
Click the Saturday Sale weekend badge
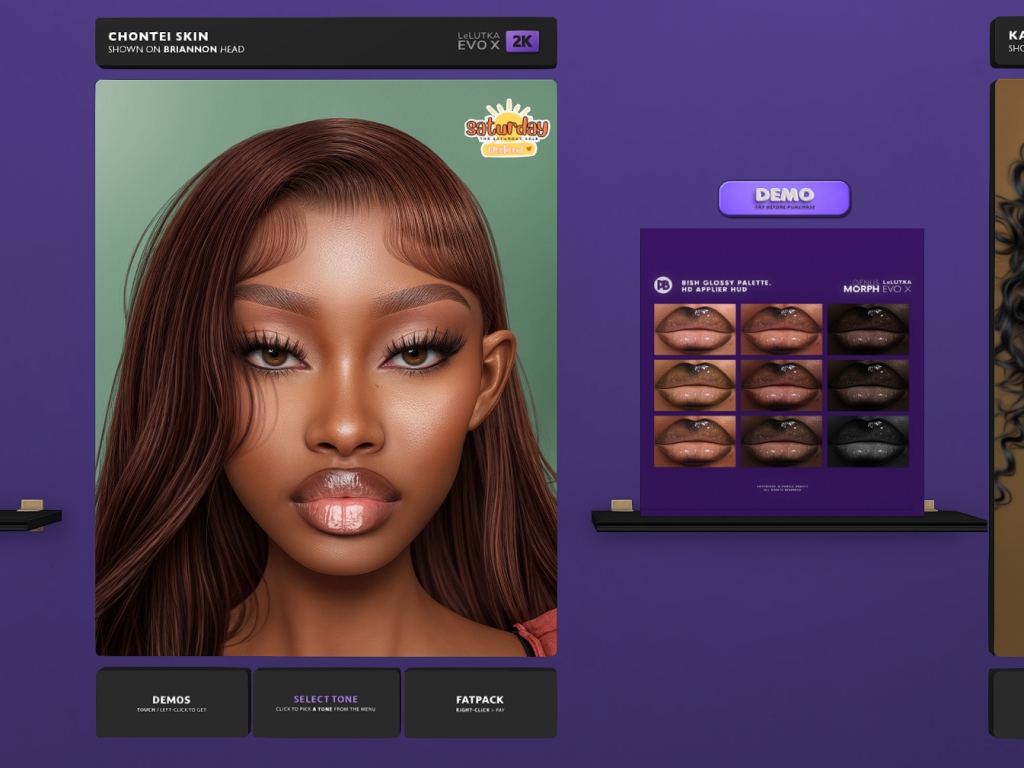click(x=507, y=128)
